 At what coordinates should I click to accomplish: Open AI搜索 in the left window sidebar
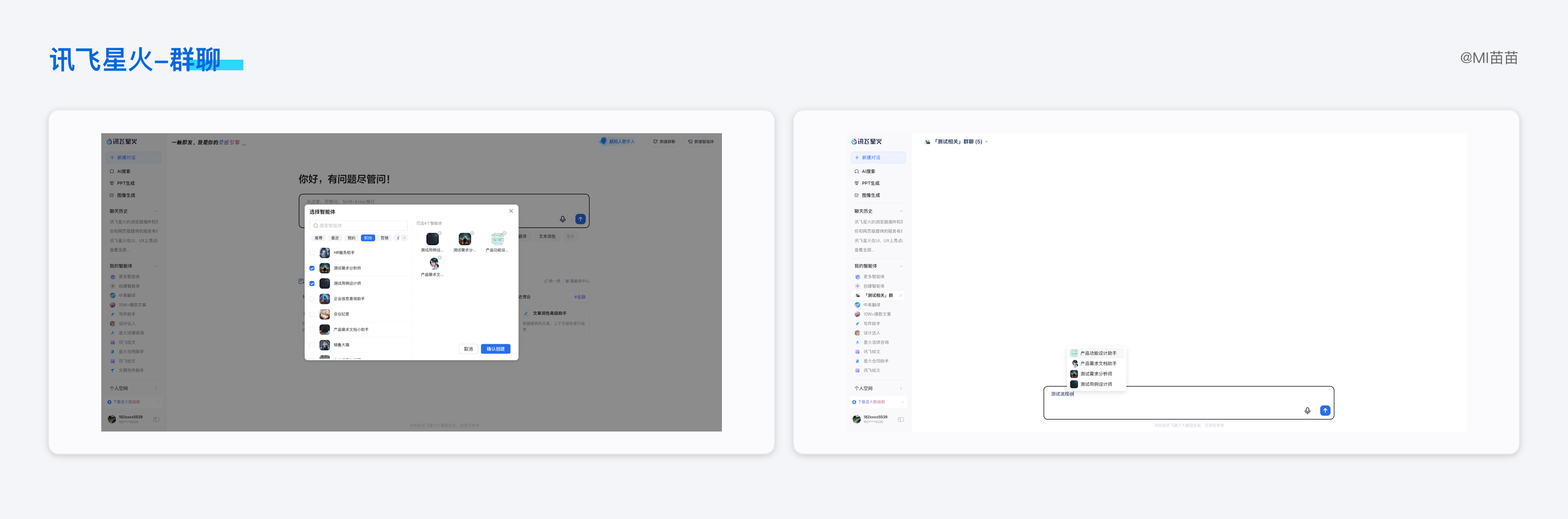pos(120,171)
